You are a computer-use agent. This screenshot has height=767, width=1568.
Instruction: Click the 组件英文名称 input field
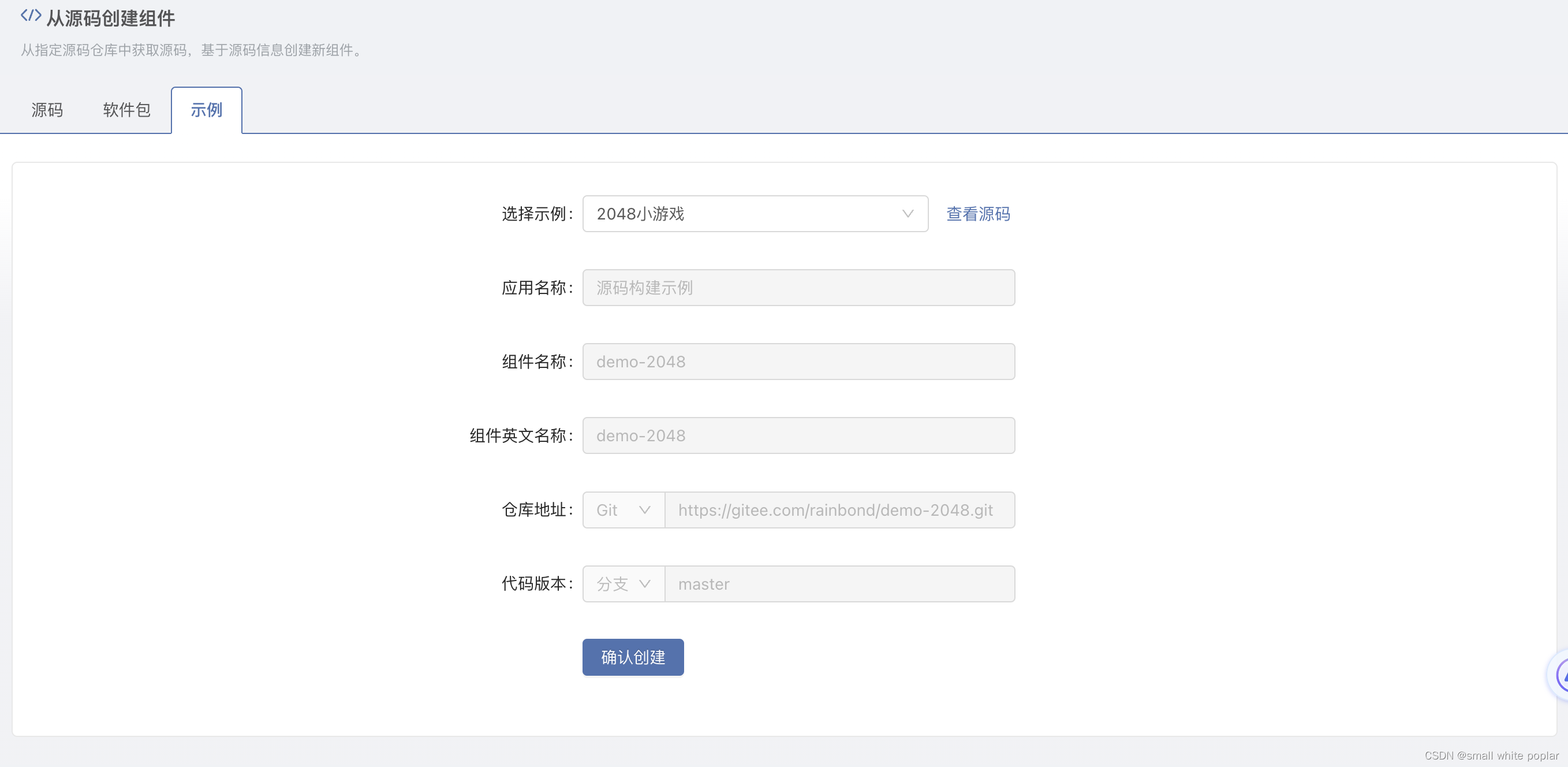coord(798,436)
